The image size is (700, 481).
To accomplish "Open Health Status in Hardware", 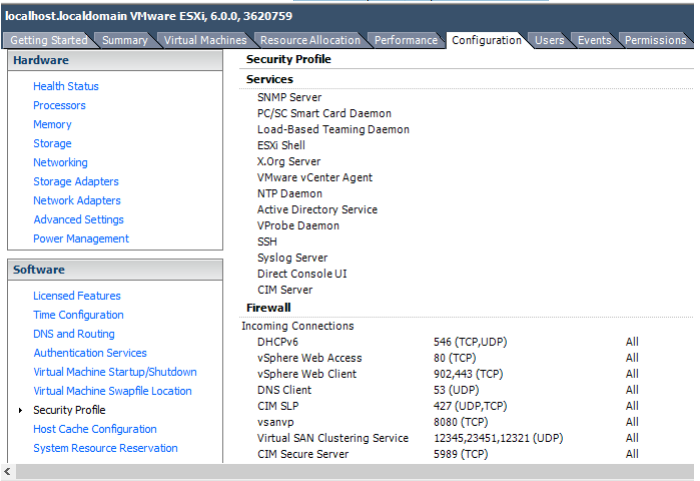I will pyautogui.click(x=66, y=86).
